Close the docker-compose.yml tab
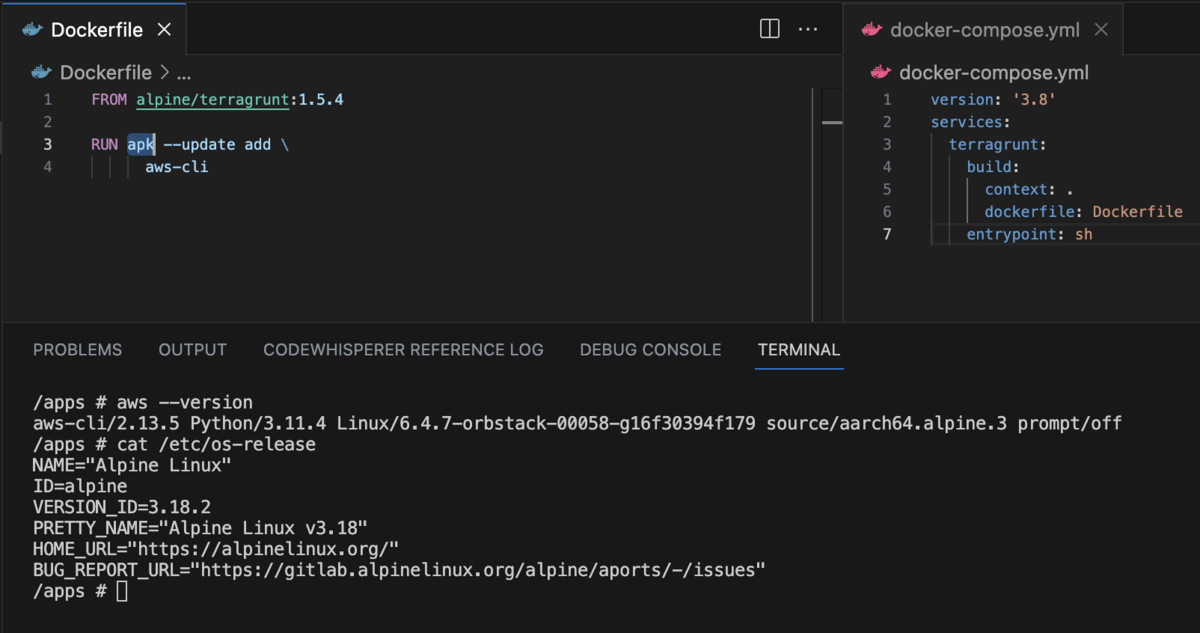The image size is (1200, 633). [x=1101, y=29]
